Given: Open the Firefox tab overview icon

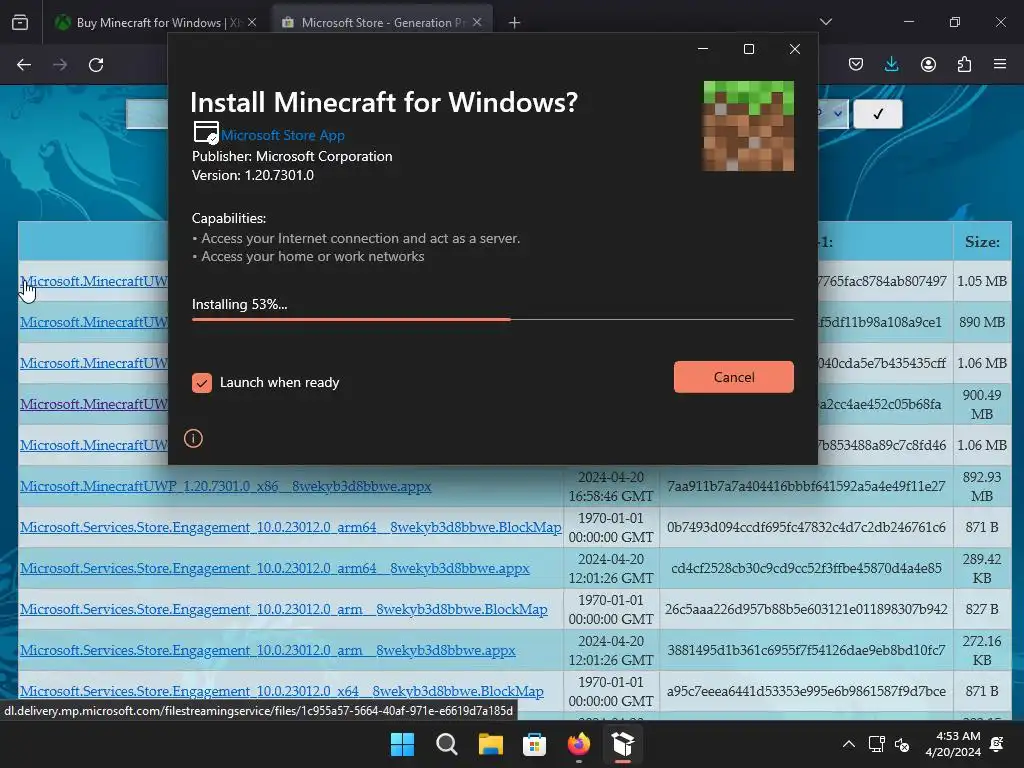Looking at the screenshot, I should [20, 22].
